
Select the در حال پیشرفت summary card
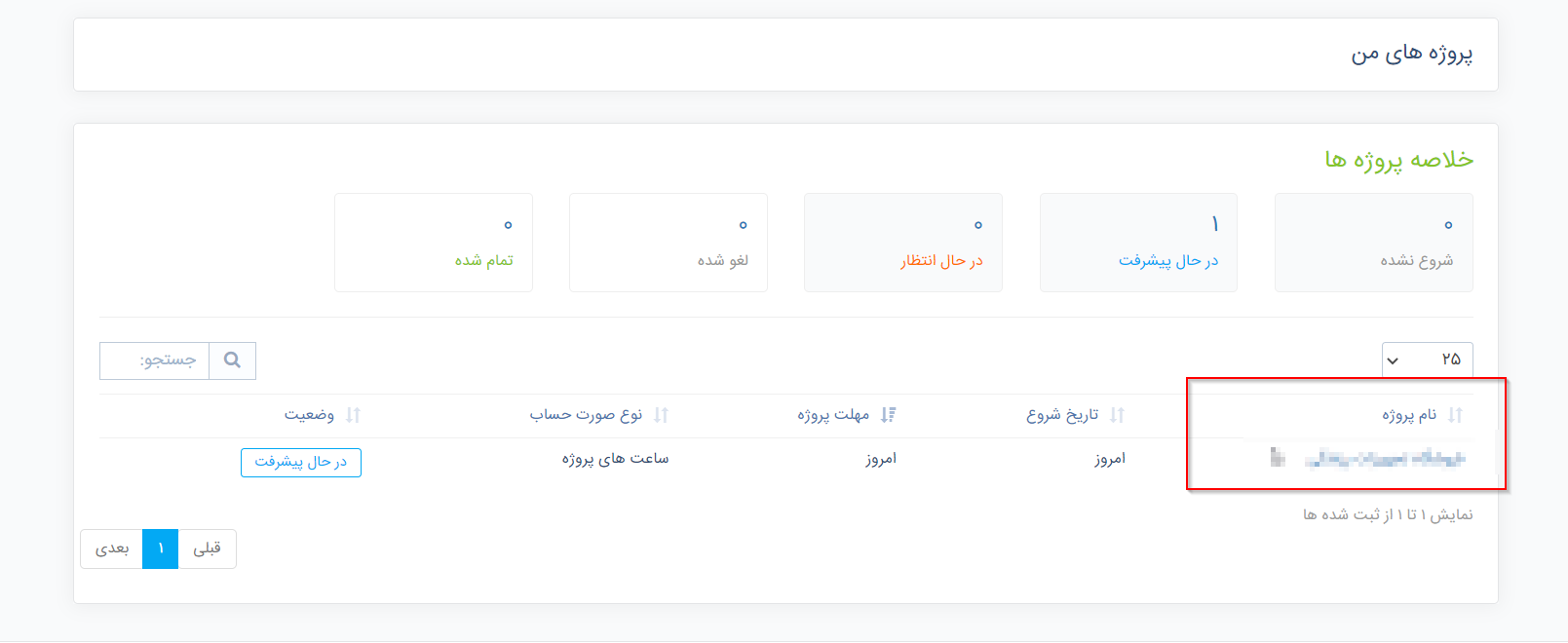(1138, 243)
